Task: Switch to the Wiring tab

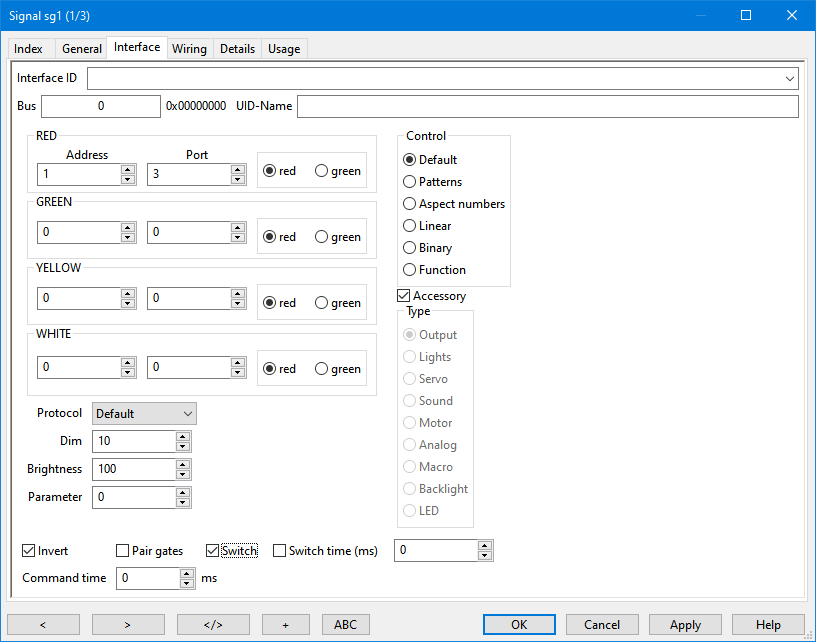Action: [189, 47]
